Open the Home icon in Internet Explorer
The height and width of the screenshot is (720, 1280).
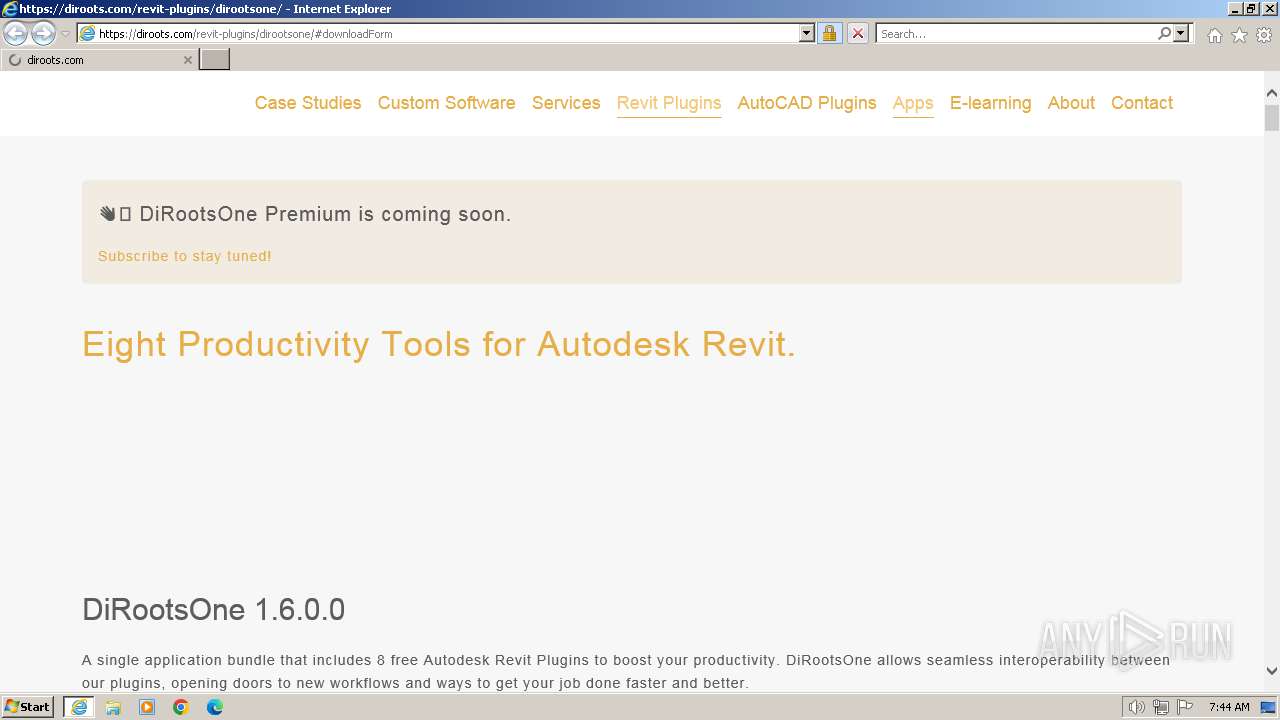[x=1214, y=34]
